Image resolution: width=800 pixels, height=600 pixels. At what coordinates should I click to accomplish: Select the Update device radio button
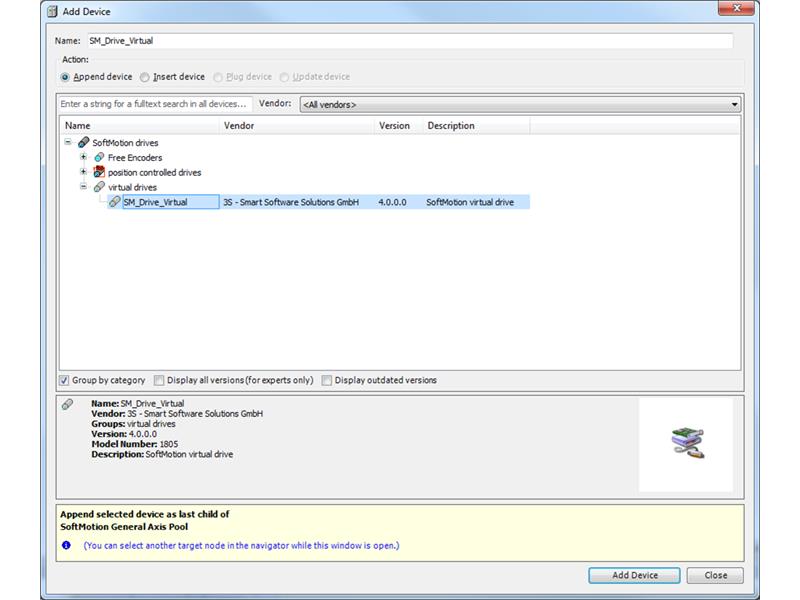(x=284, y=77)
